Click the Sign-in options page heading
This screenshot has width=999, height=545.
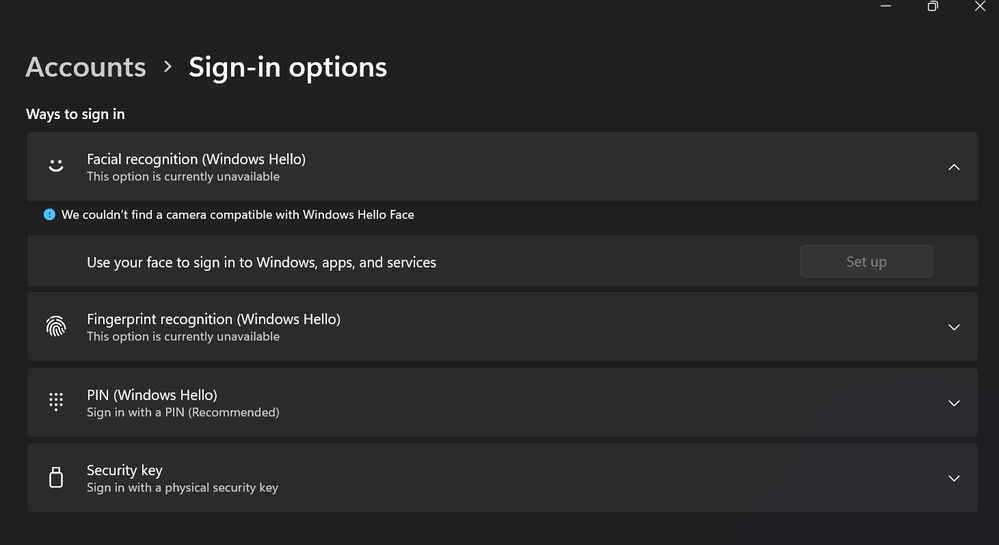click(x=288, y=67)
